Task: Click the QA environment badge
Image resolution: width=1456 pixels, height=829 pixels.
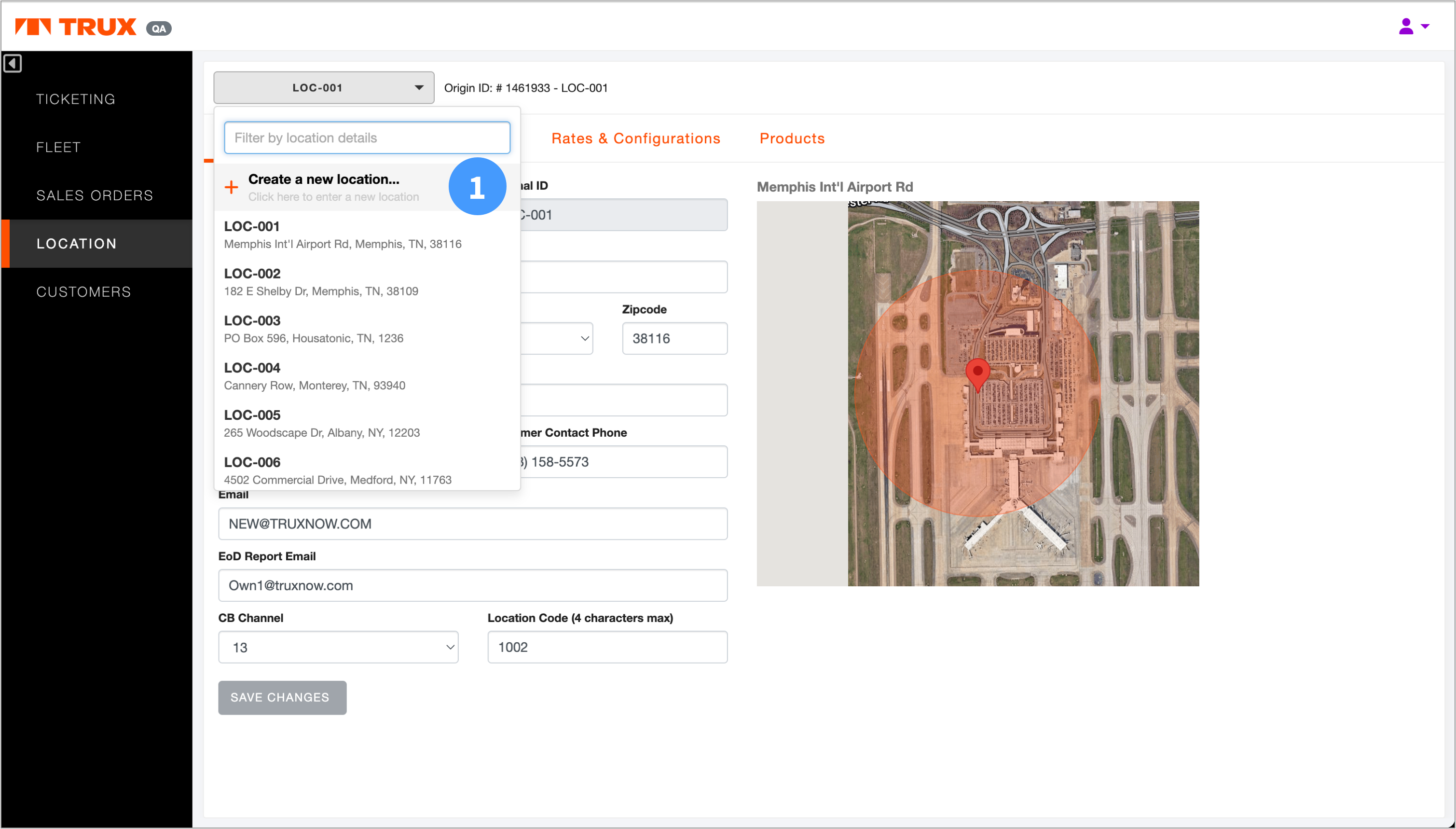Action: (x=159, y=28)
